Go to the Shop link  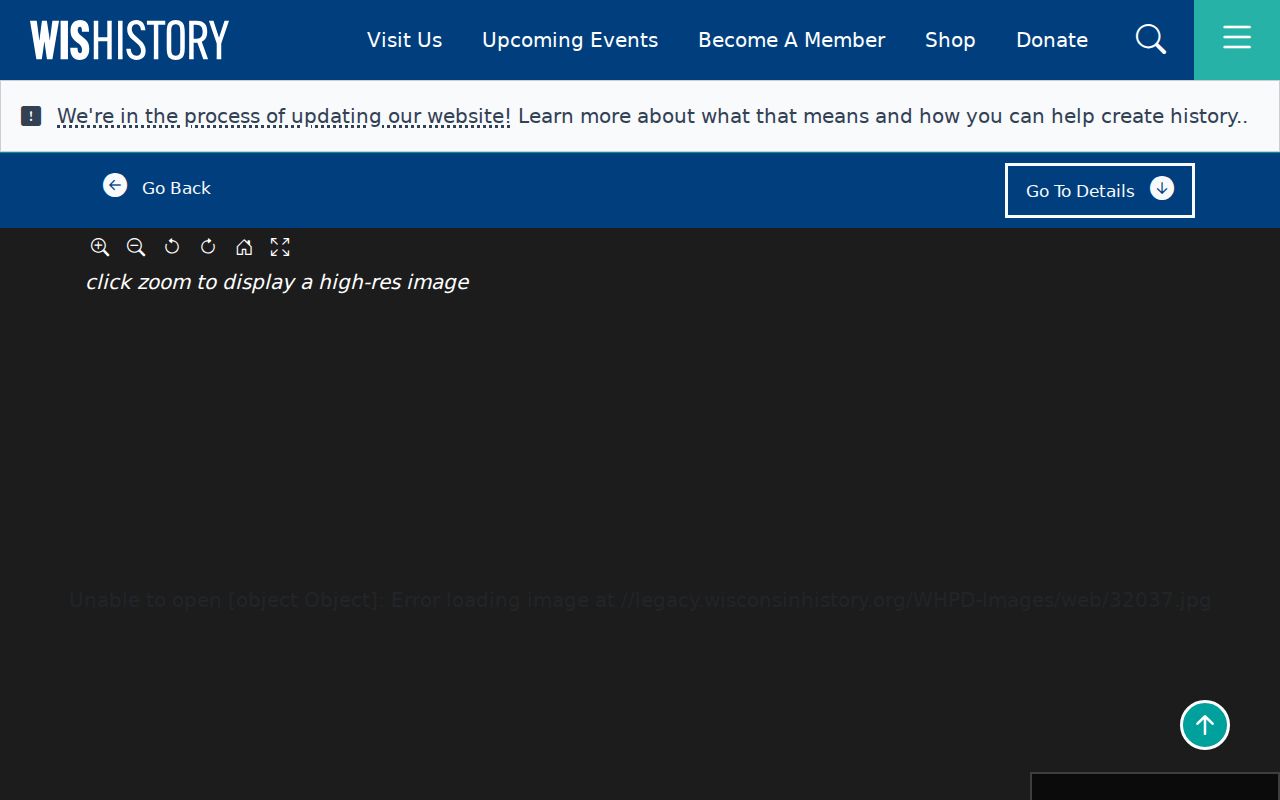950,40
